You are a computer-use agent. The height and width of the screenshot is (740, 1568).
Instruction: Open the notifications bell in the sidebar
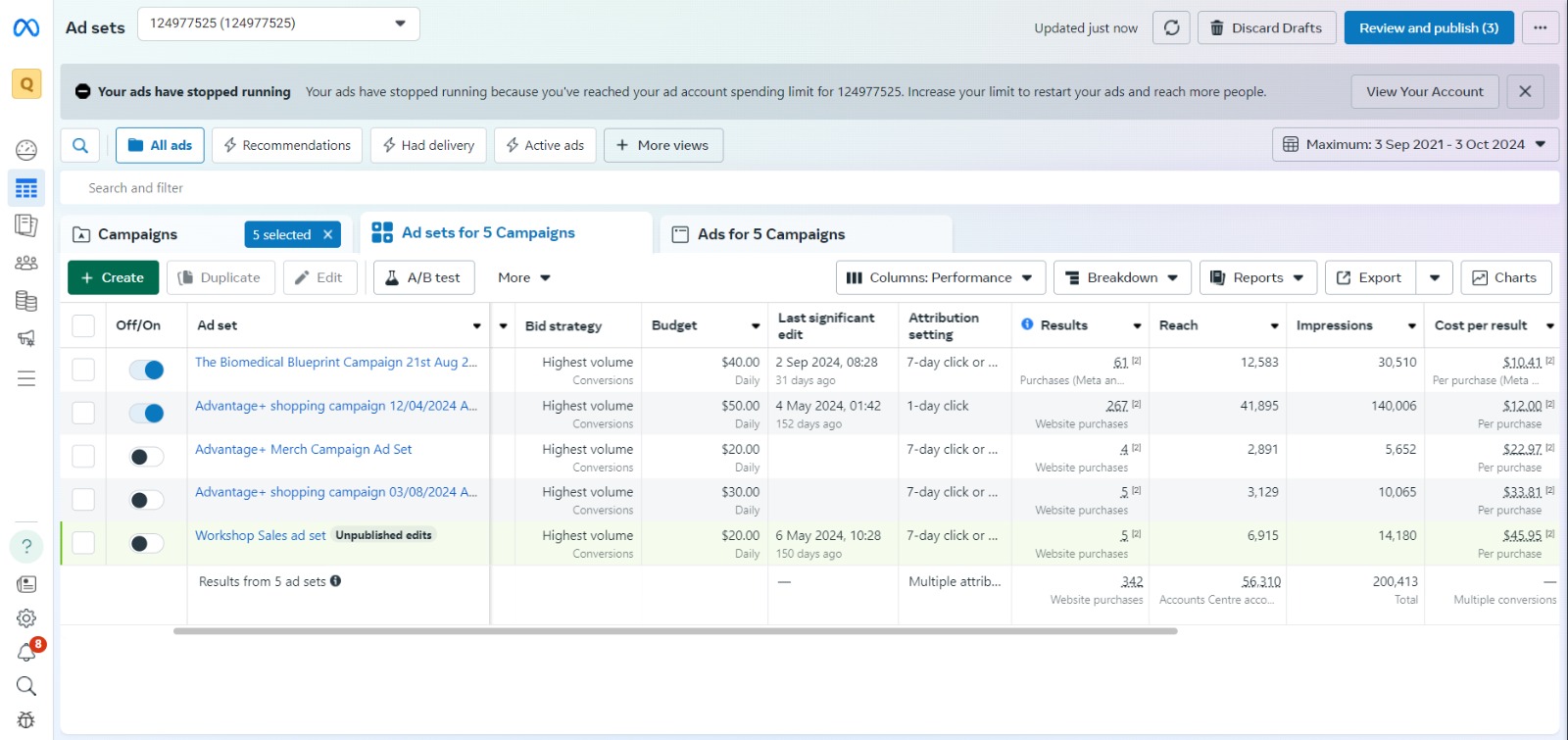coord(26,653)
